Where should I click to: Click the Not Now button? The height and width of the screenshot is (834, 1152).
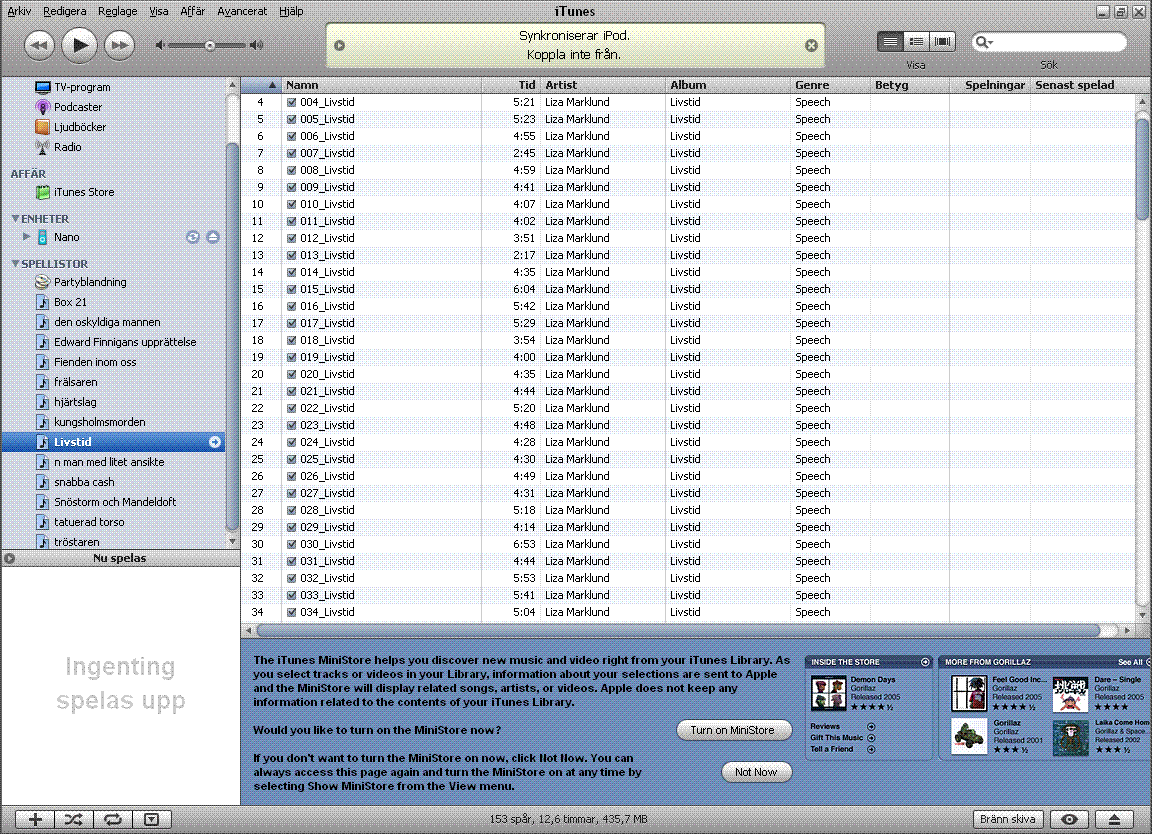click(756, 772)
